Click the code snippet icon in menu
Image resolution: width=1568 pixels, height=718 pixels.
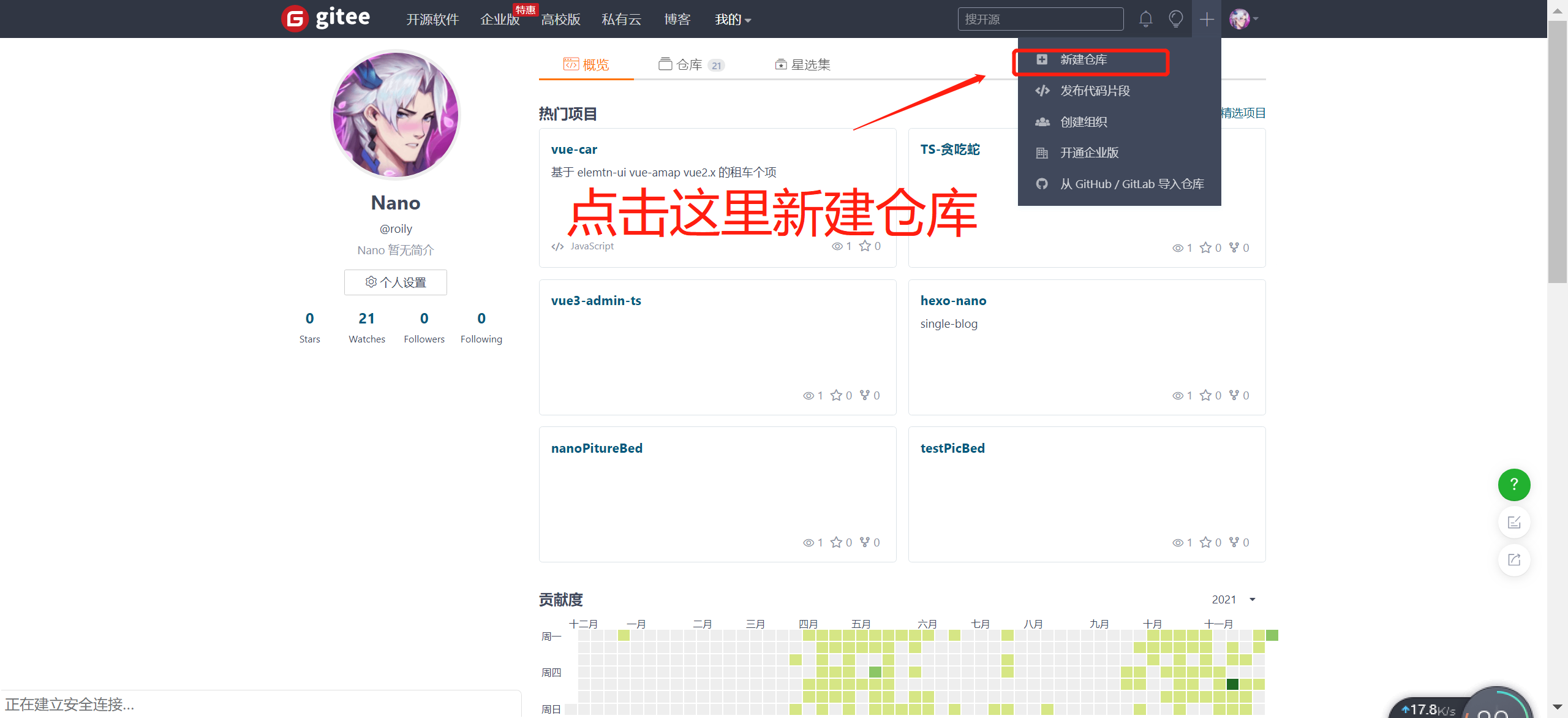tap(1042, 91)
